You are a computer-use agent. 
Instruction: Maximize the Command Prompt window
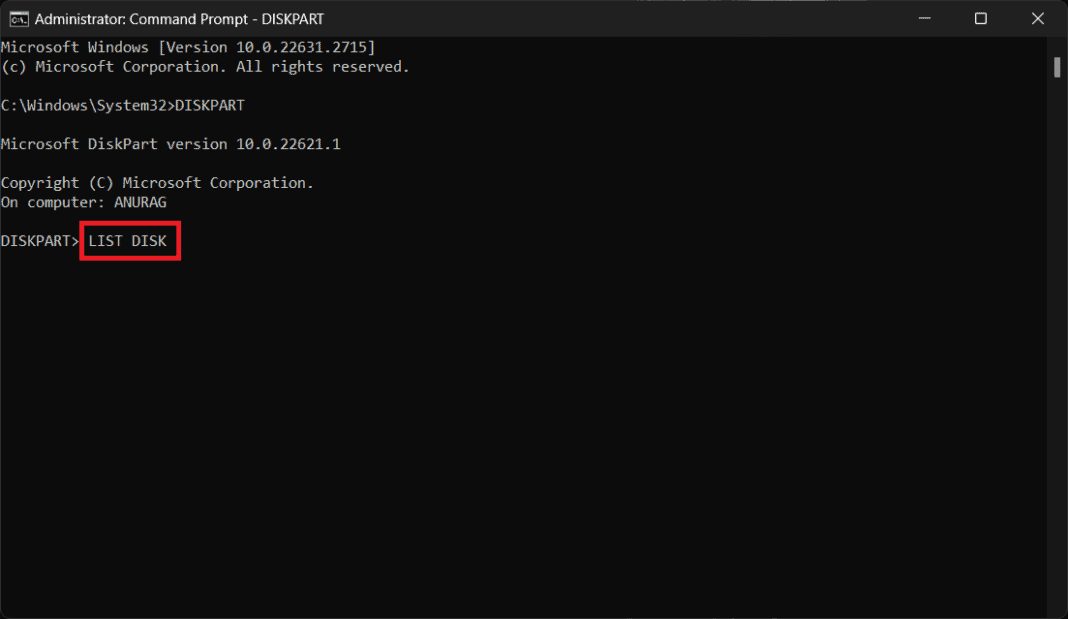coord(981,19)
